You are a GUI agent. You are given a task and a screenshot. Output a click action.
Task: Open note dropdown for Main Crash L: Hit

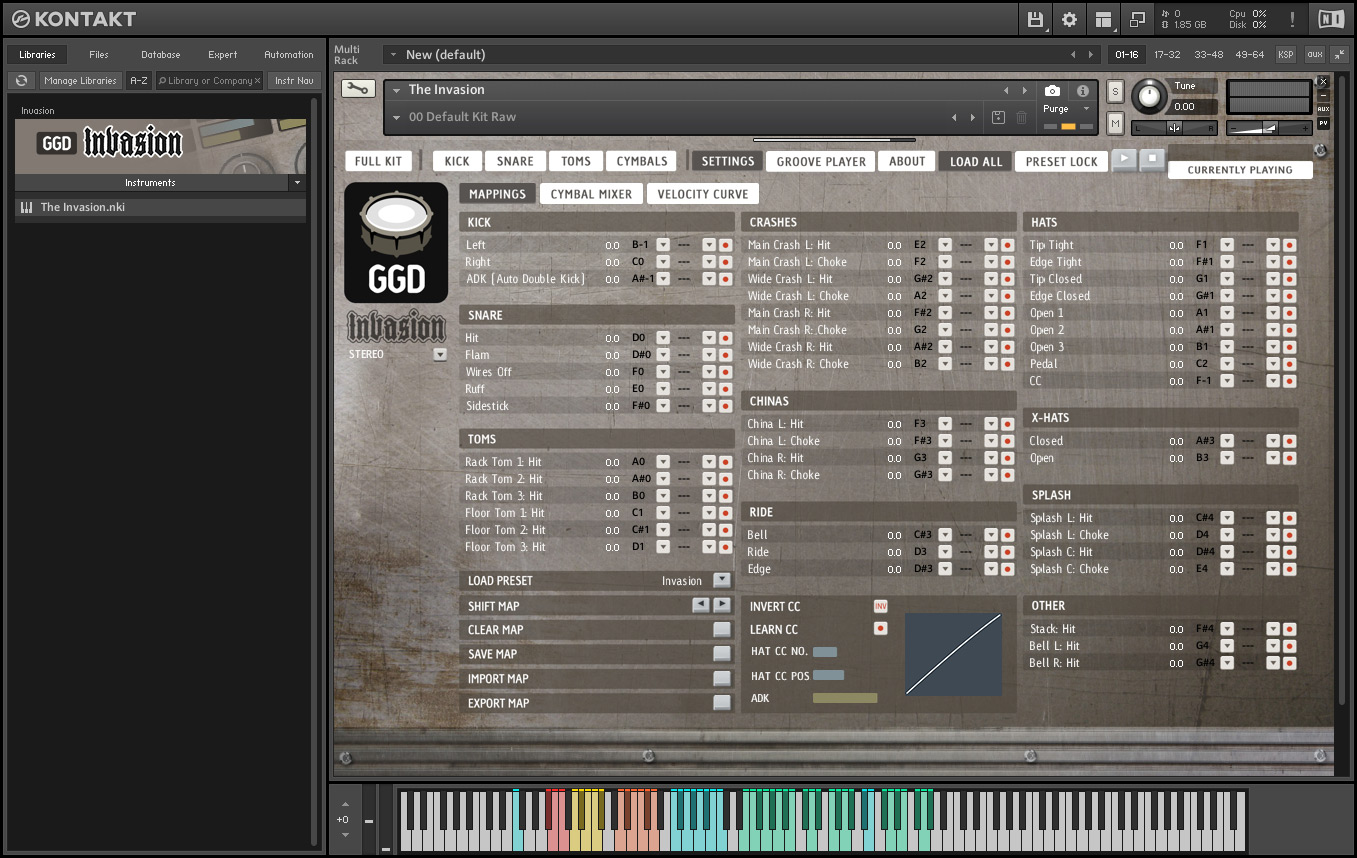tap(944, 245)
